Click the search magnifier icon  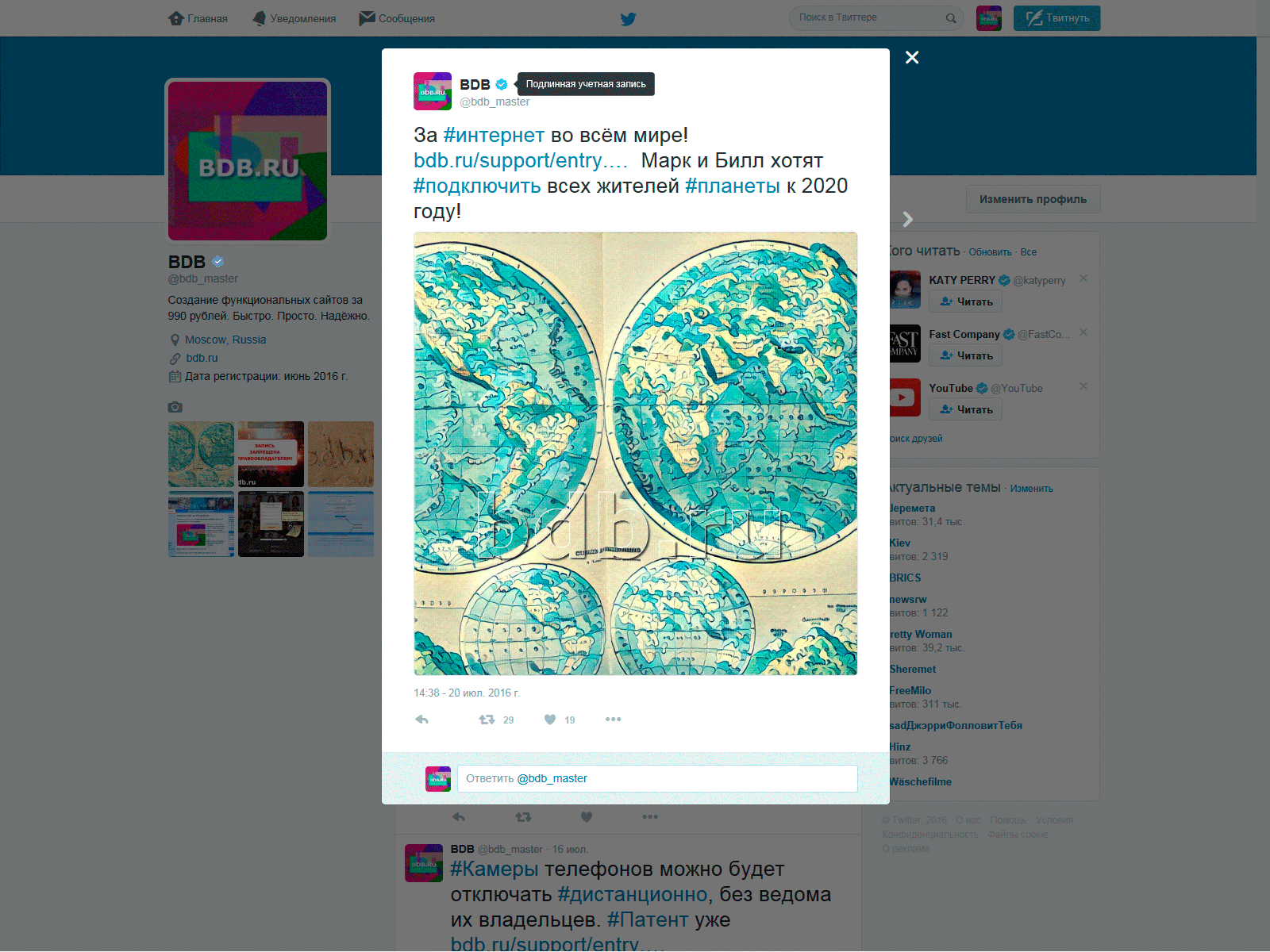tap(951, 18)
